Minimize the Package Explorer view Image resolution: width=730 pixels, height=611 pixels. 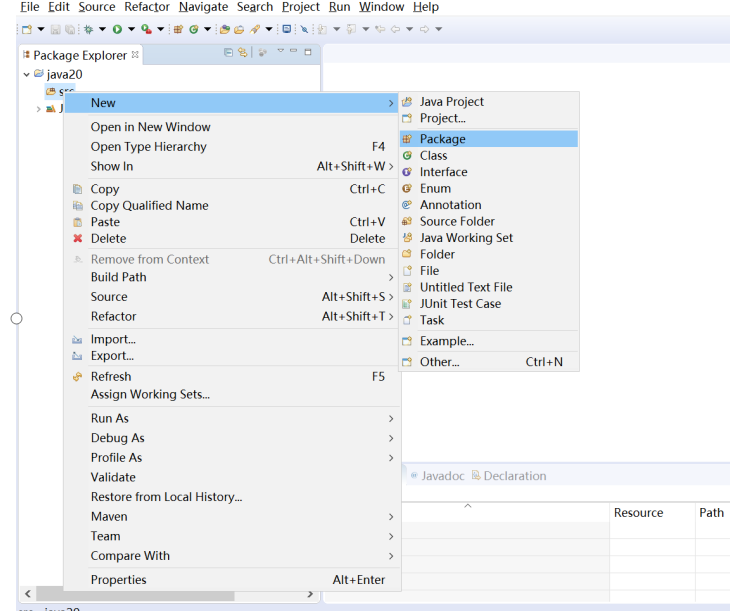coord(293,50)
